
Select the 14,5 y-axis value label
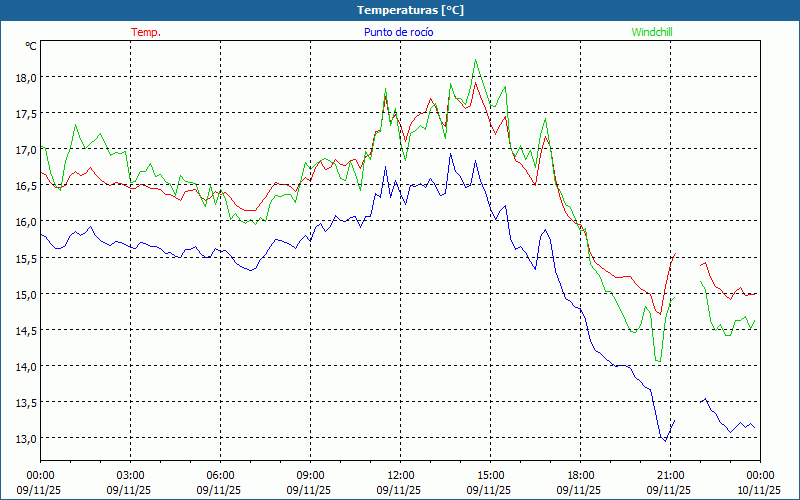coord(25,330)
